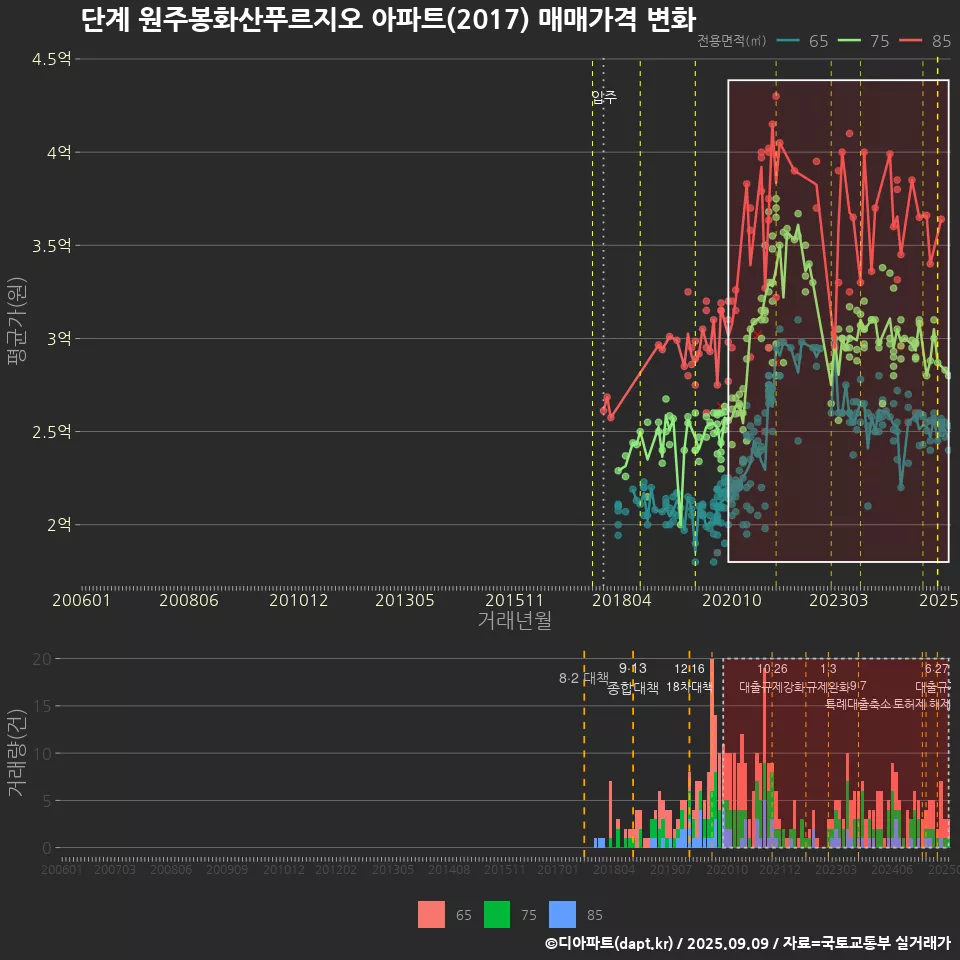Click the salmon 65 swatch in bottom legend
Viewport: 960px width, 960px height.
point(431,914)
